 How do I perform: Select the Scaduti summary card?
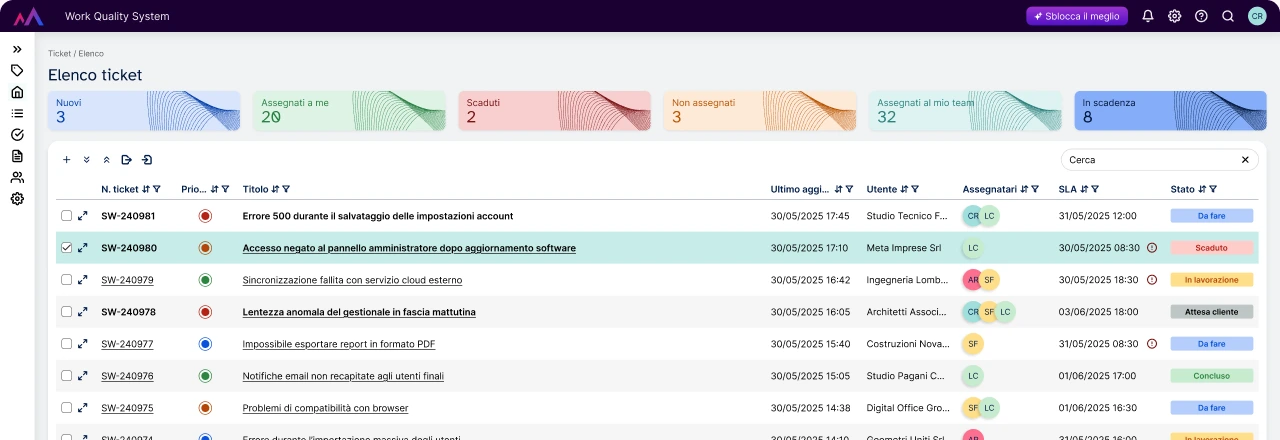[555, 110]
